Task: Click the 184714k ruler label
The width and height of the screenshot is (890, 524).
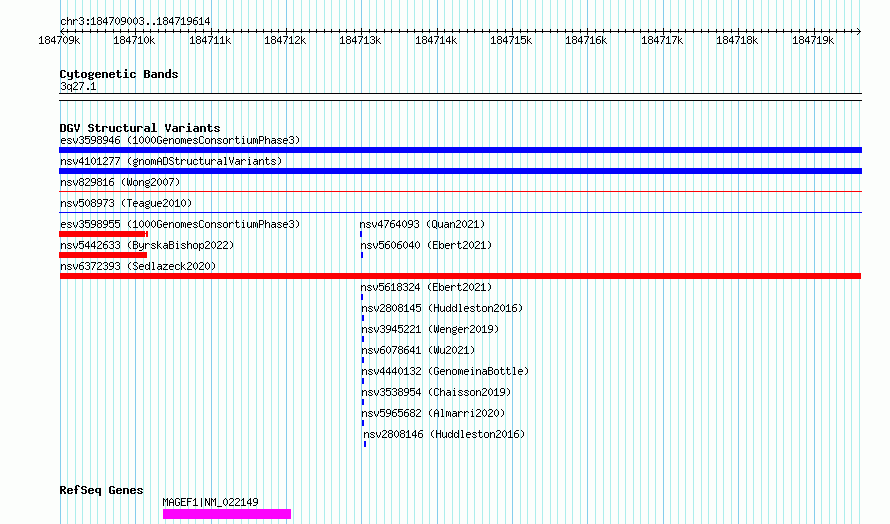Action: pyautogui.click(x=436, y=40)
